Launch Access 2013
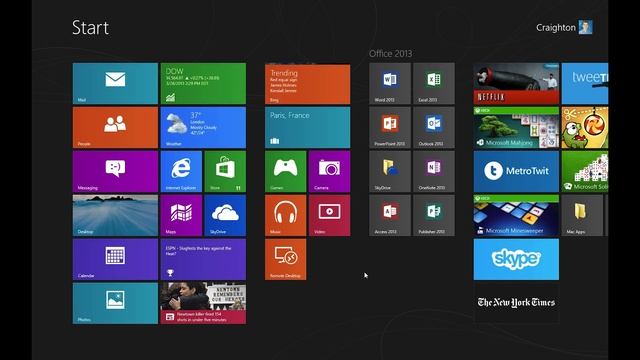This screenshot has width=640, height=360. 390,216
